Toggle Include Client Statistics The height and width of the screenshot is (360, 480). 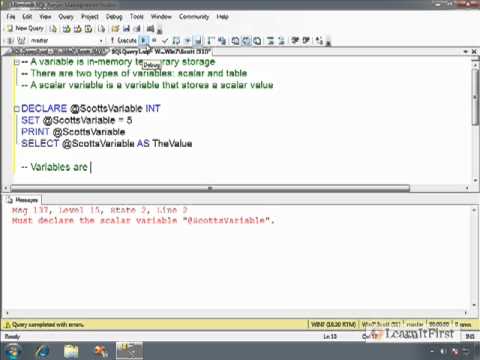pyautogui.click(x=222, y=41)
